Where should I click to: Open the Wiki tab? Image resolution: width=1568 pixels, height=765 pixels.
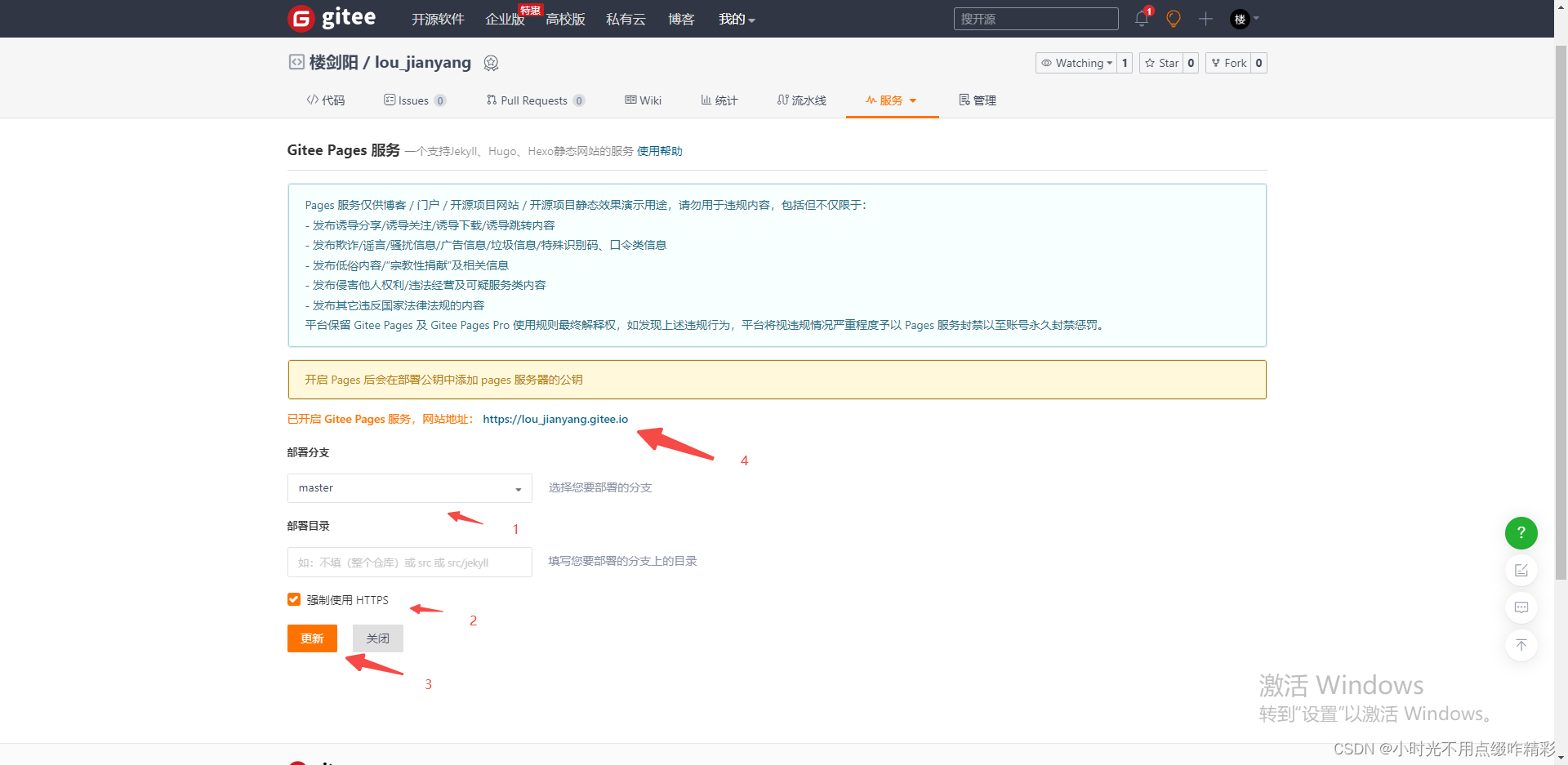644,100
